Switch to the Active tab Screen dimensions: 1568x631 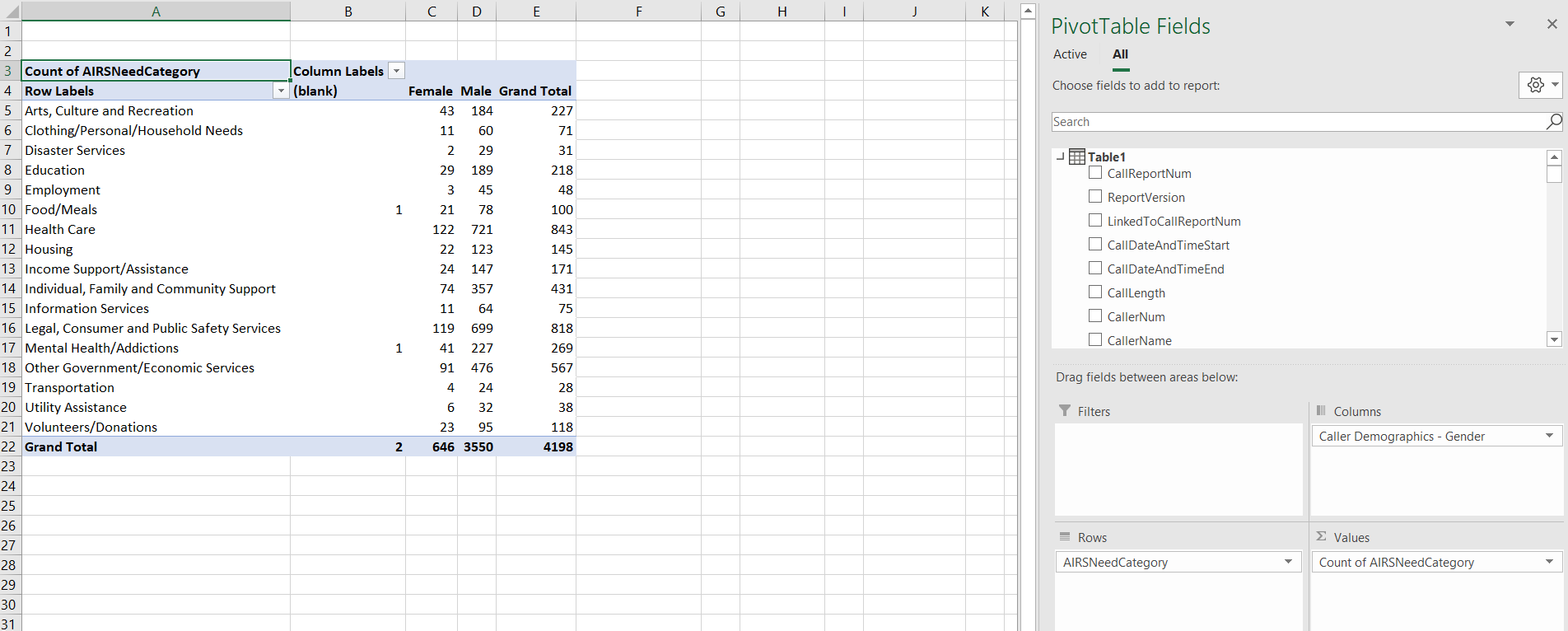pos(1070,54)
